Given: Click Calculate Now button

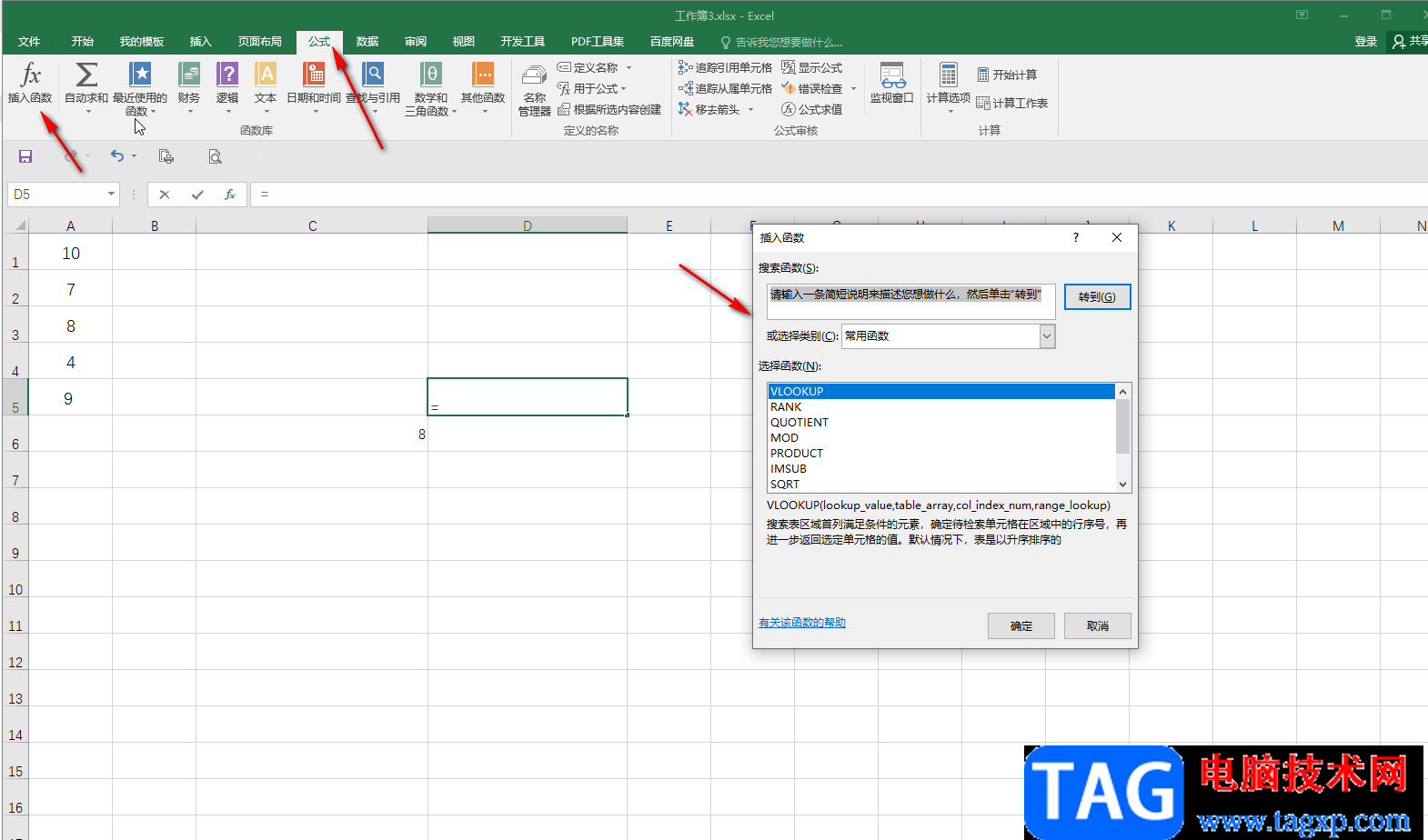Looking at the screenshot, I should [1007, 75].
